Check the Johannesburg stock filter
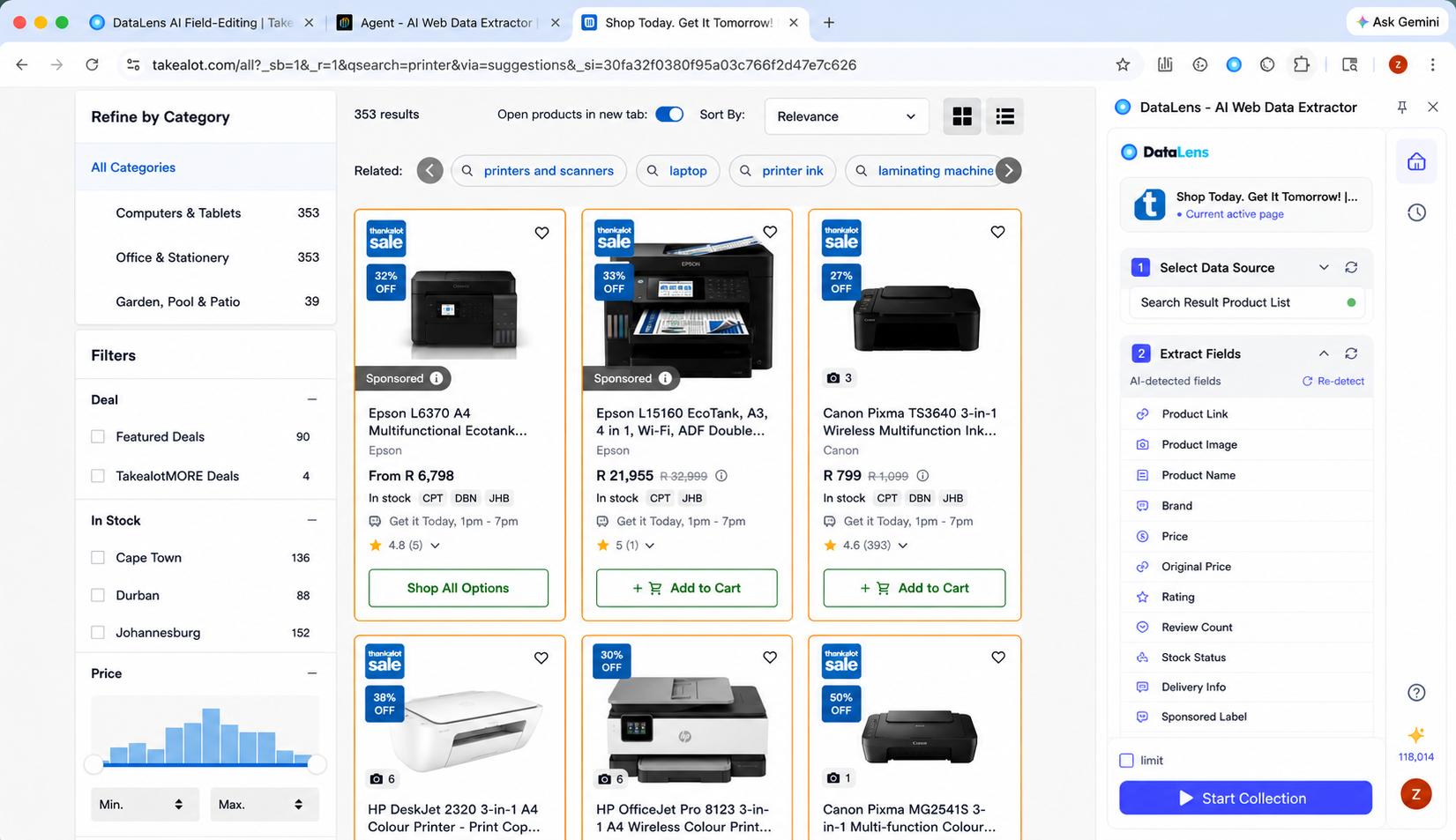 (x=98, y=633)
